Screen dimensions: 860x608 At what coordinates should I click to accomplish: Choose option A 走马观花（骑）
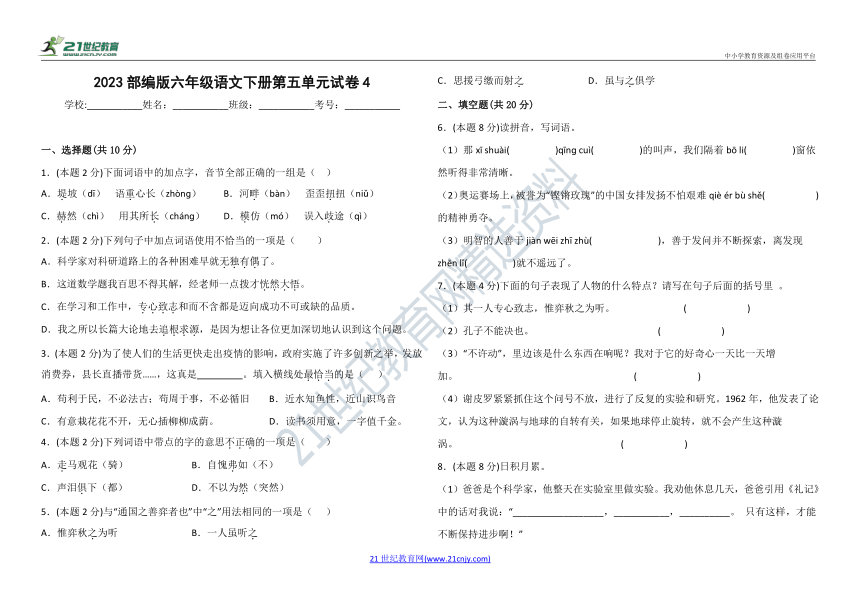pyautogui.click(x=82, y=465)
